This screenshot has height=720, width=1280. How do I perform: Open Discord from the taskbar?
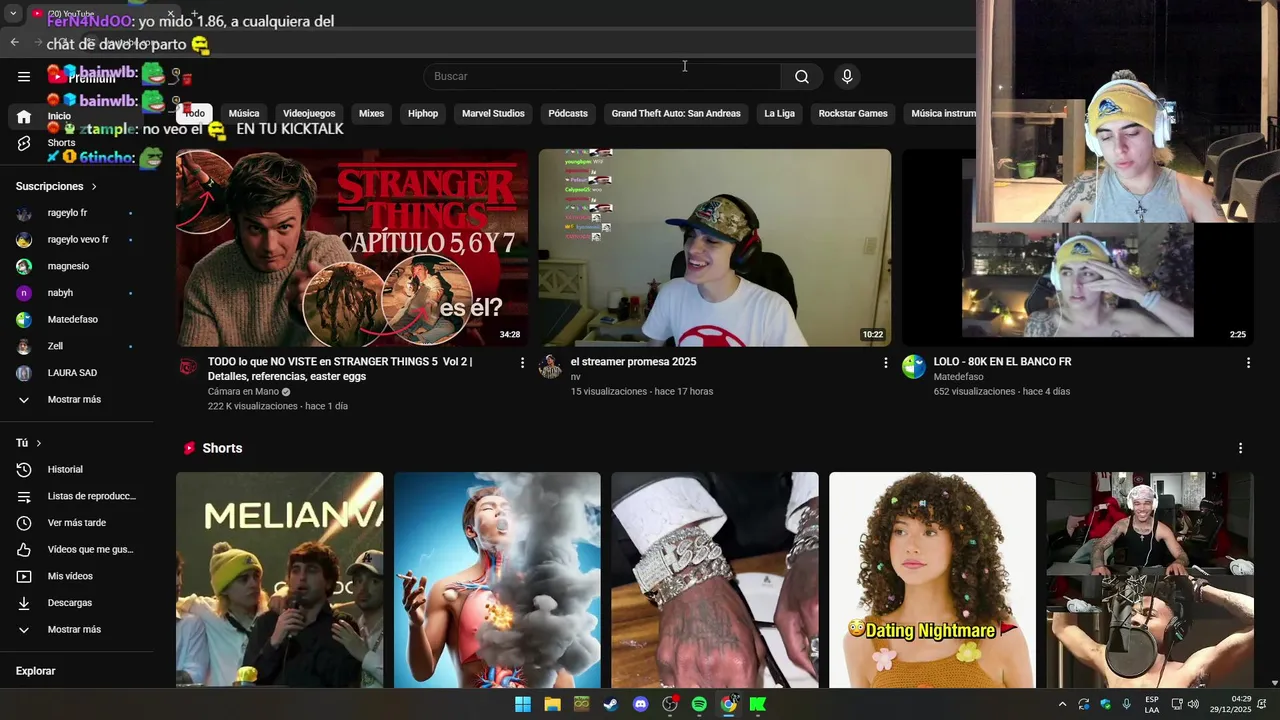640,704
